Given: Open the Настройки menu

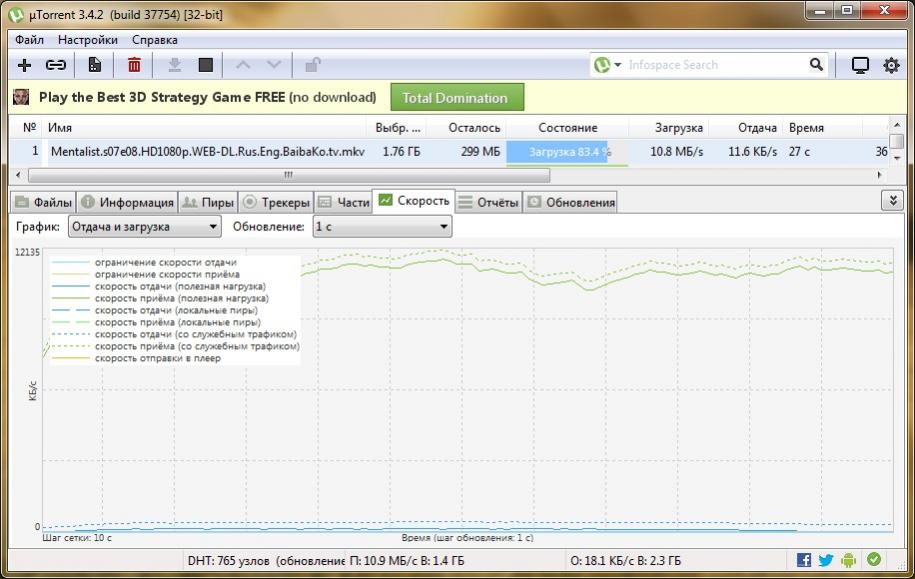Looking at the screenshot, I should click(x=88, y=40).
